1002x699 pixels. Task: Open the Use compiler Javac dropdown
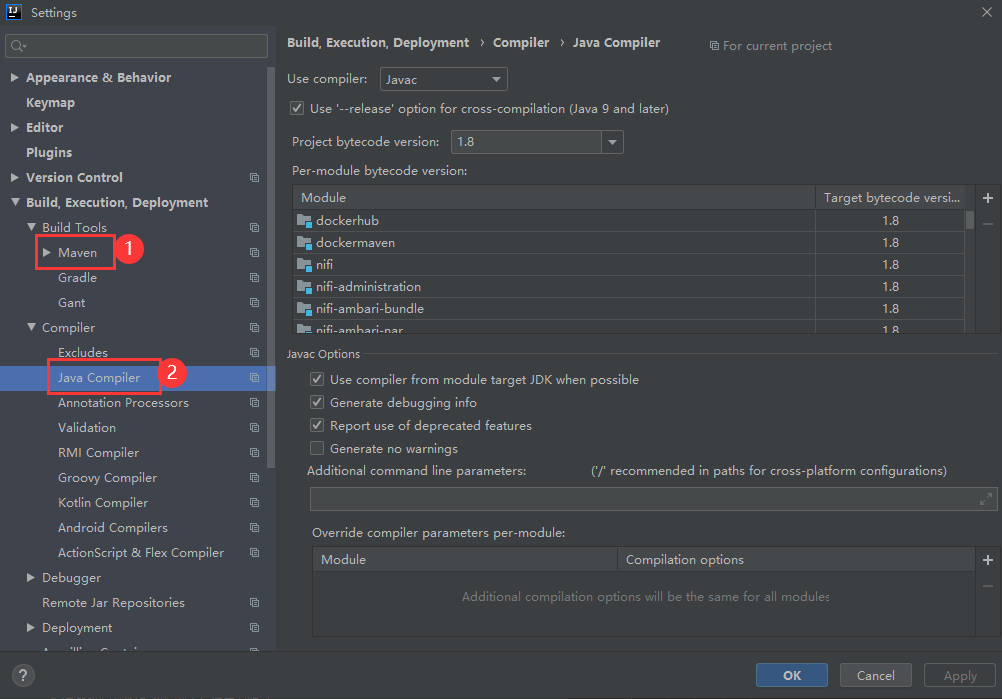pos(443,79)
